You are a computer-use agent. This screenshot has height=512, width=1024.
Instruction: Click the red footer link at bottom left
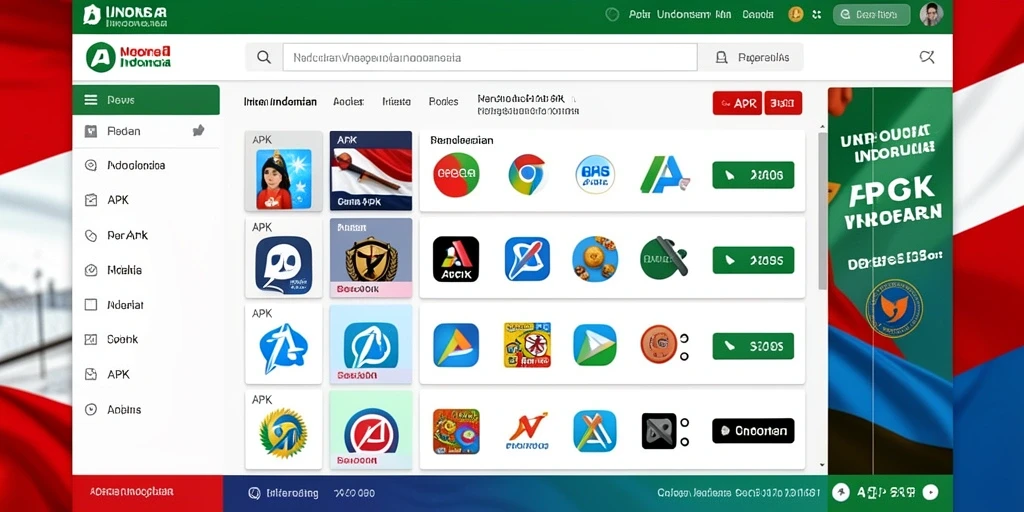131,492
